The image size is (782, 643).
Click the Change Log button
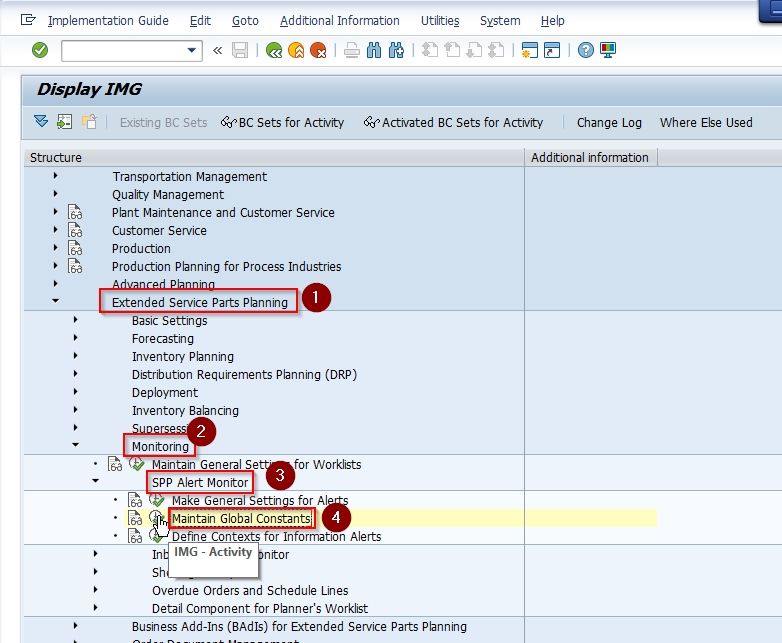[609, 123]
